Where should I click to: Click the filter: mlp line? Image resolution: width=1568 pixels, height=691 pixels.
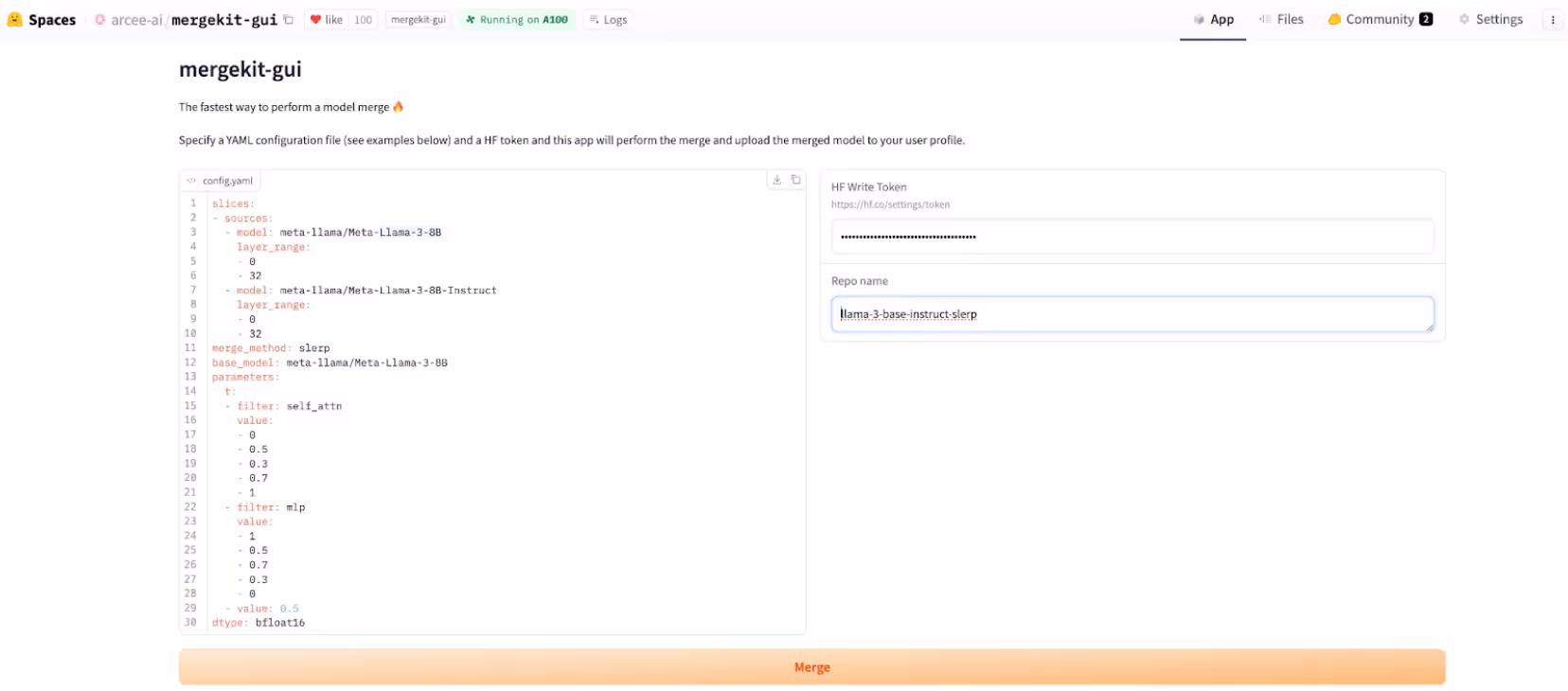(x=265, y=507)
